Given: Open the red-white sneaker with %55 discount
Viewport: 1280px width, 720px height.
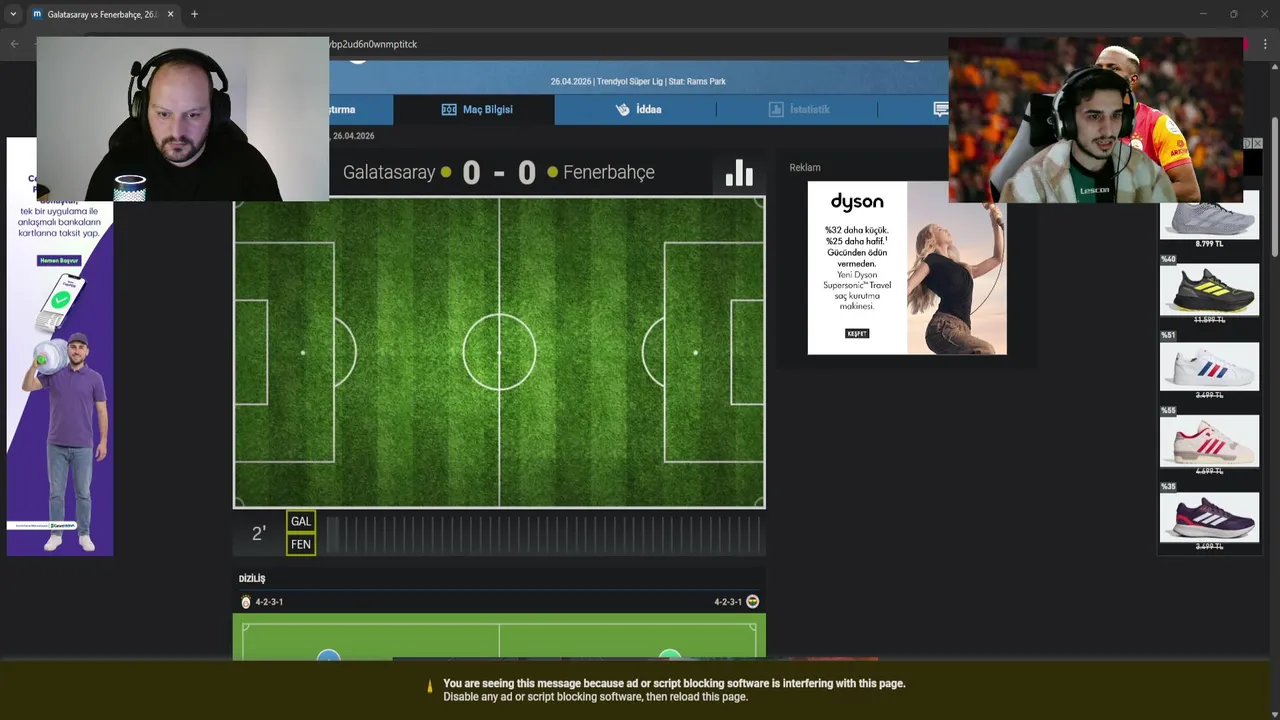Looking at the screenshot, I should [1209, 441].
